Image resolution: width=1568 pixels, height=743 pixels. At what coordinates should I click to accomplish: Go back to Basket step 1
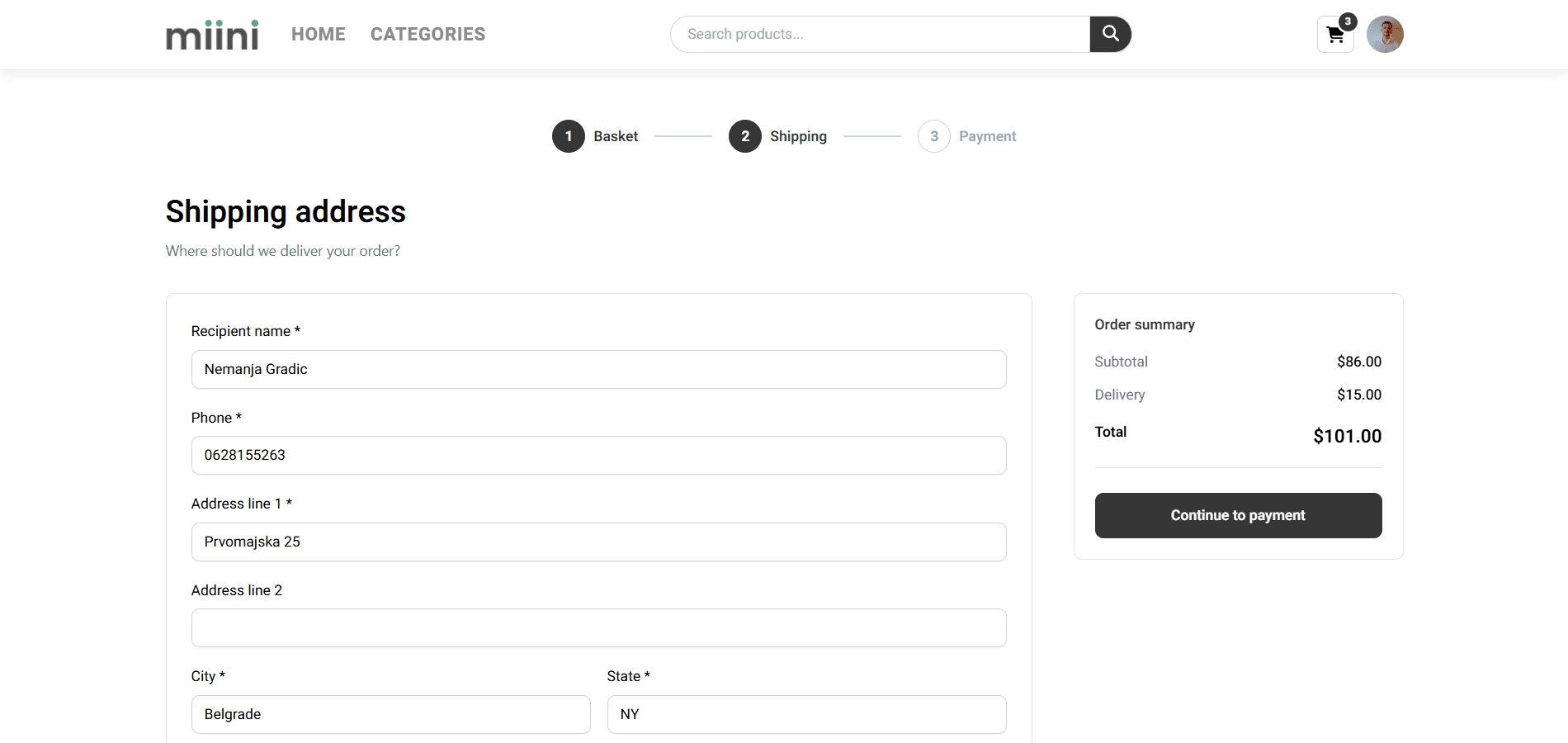(595, 136)
